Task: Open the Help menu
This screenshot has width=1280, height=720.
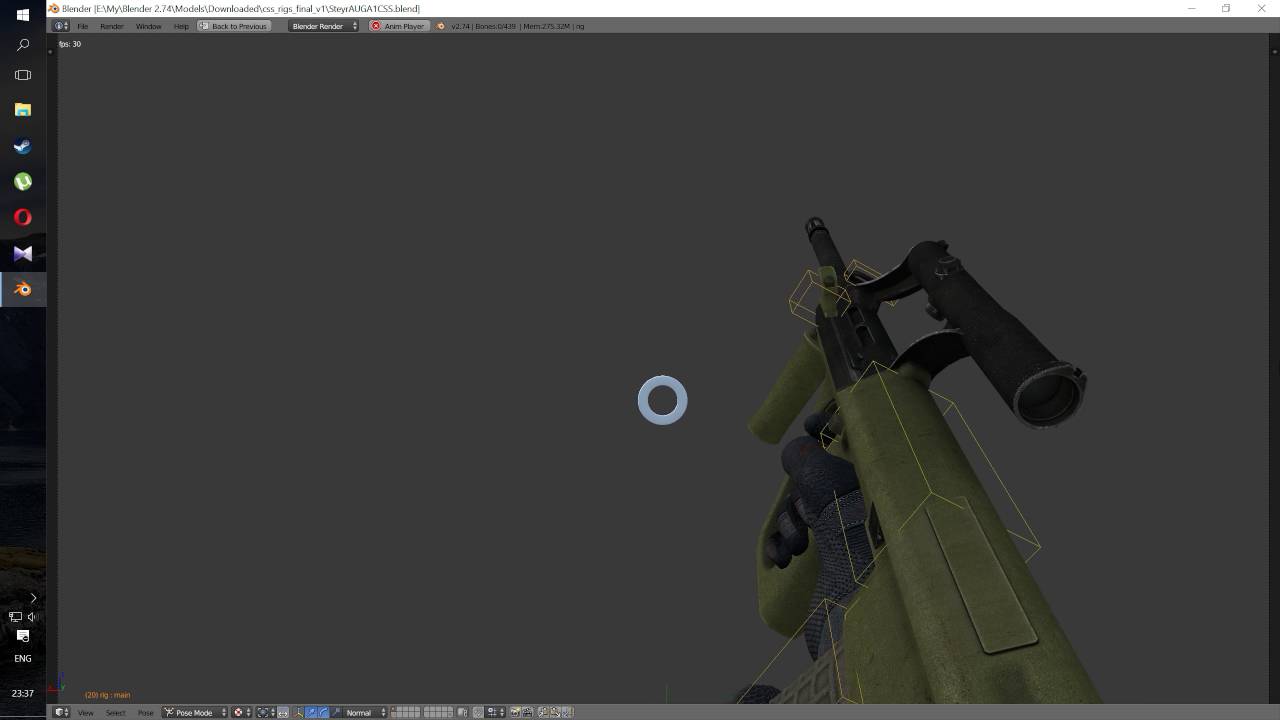Action: point(181,26)
